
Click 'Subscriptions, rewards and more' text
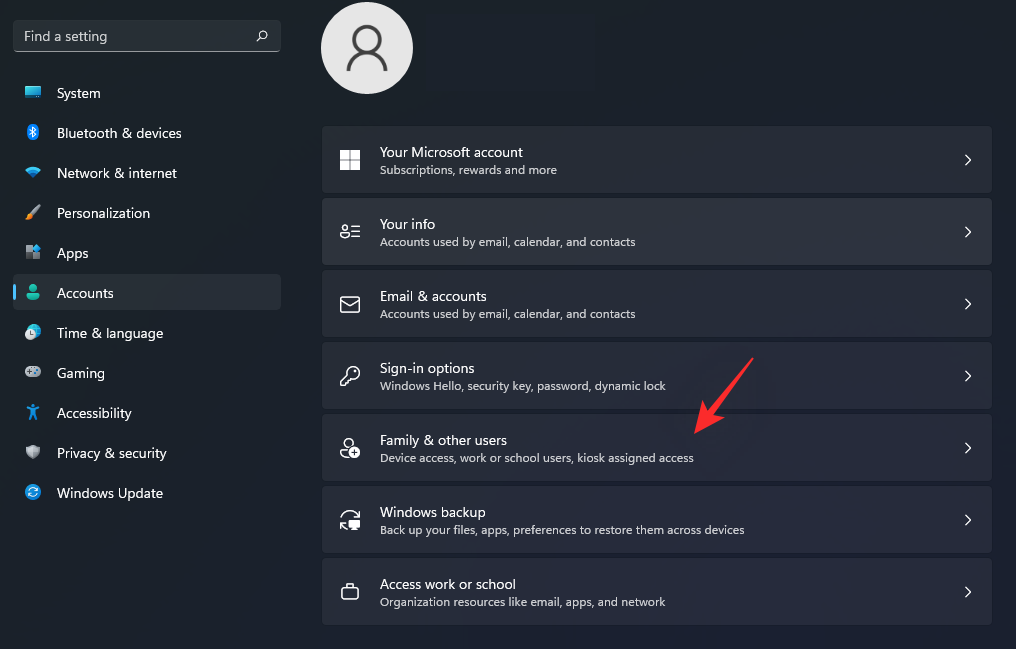click(x=468, y=170)
